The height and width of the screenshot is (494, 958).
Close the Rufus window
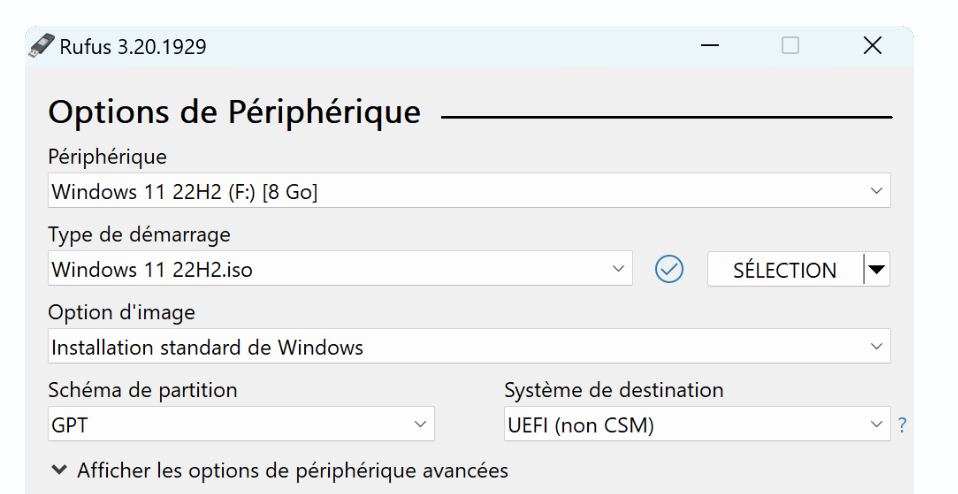point(872,45)
